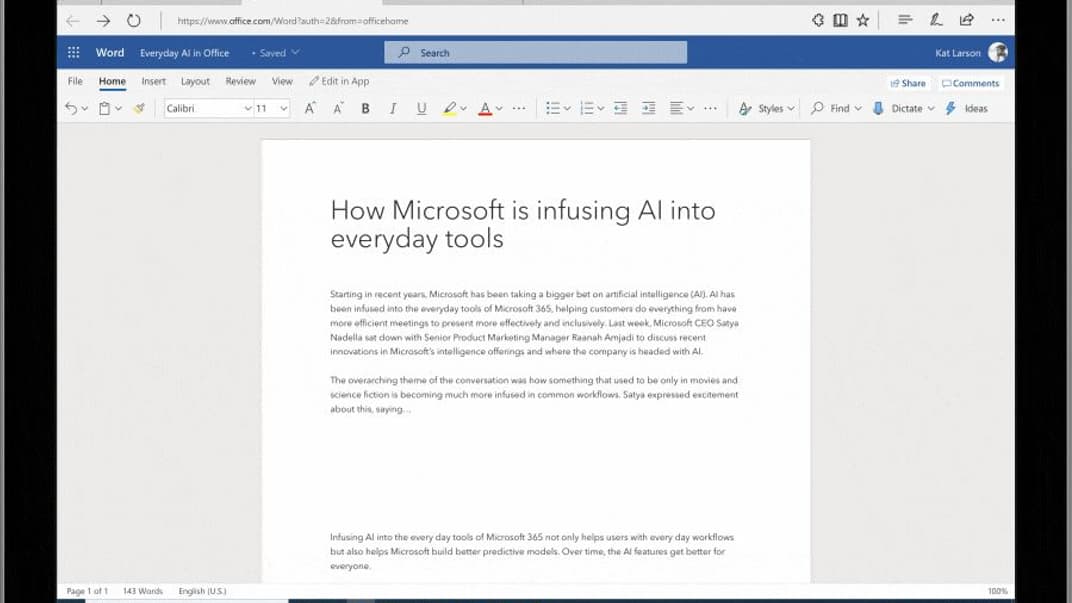1072x603 pixels.
Task: Open the Saved status dropdown
Action: (x=275, y=53)
